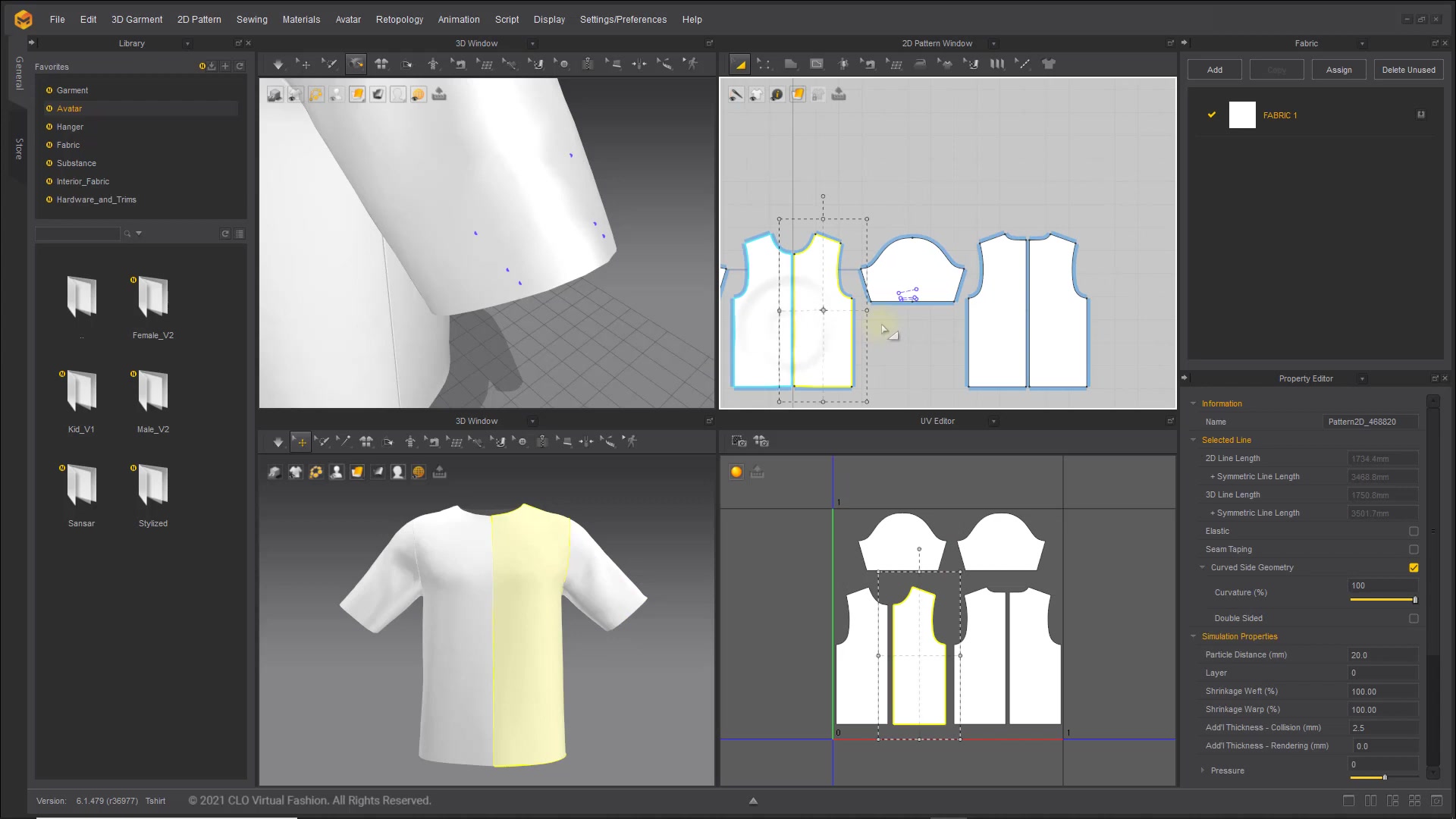Expand the Pressure section in Property Editor
Screen dimensions: 1456x819
click(1202, 770)
